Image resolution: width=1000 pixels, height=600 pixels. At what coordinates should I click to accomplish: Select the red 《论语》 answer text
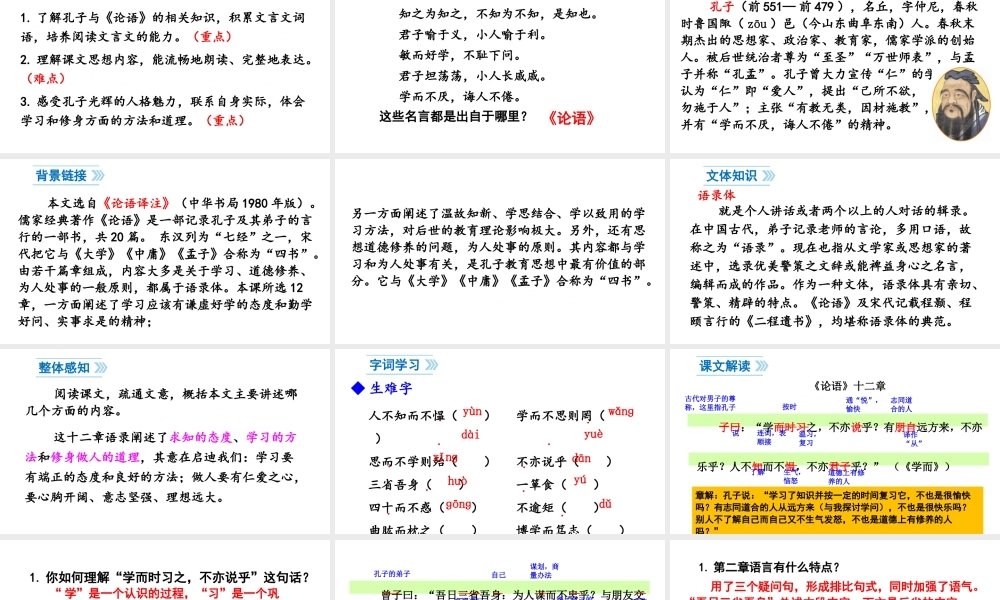tap(571, 118)
